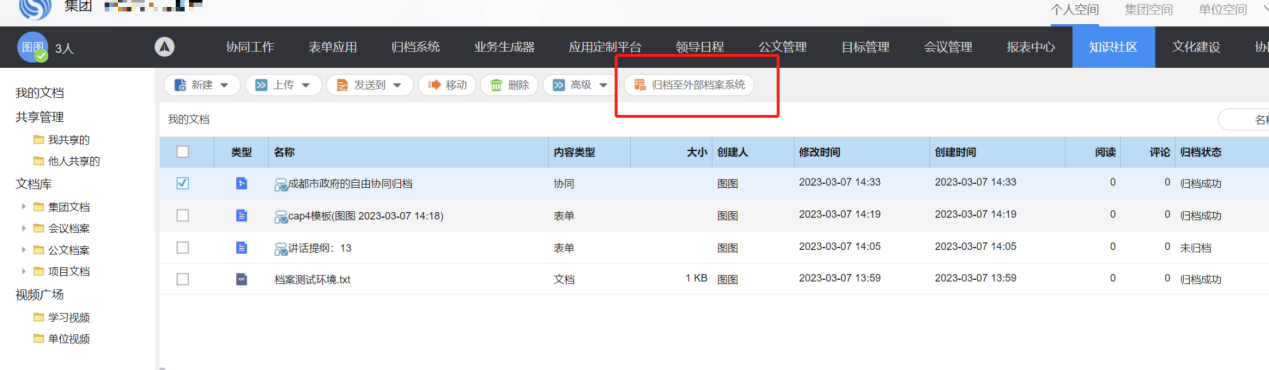Click the form icon in cap4模板 row
Viewport: 1269px width, 370px height.
(241, 215)
